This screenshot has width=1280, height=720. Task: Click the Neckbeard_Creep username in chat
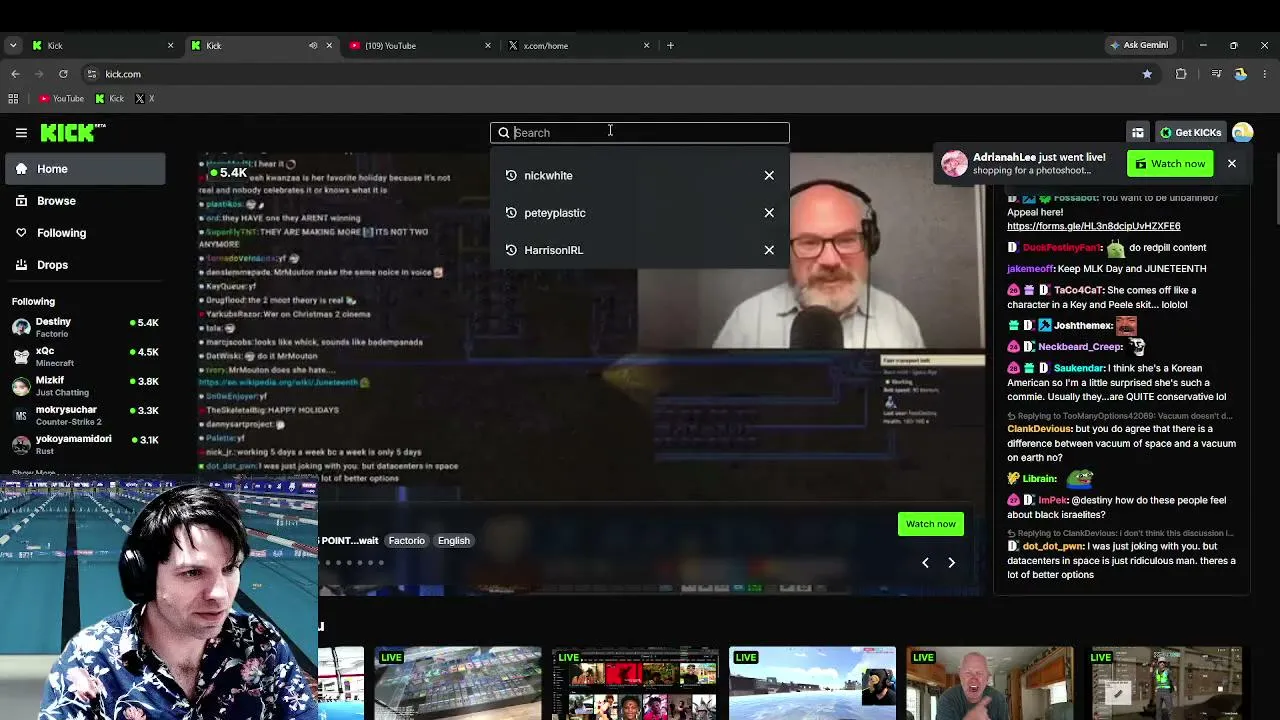[1080, 347]
